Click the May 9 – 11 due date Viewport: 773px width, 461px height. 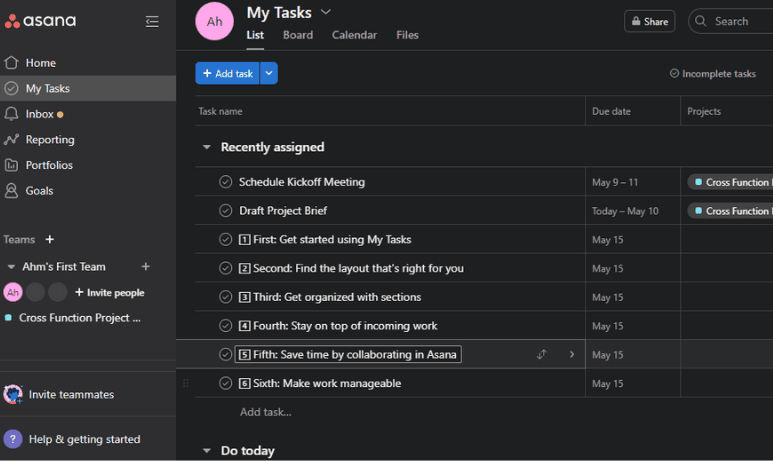point(615,182)
